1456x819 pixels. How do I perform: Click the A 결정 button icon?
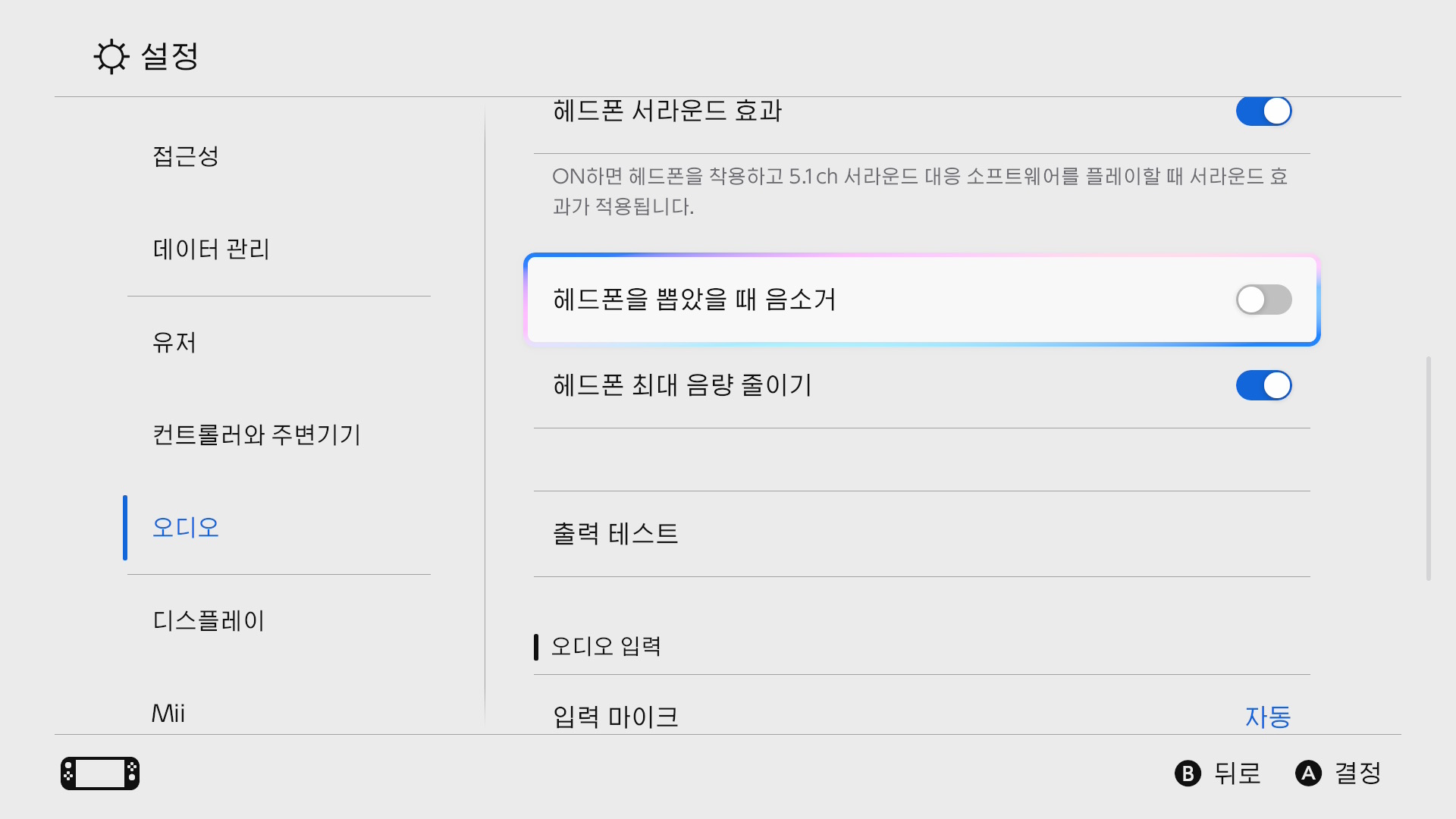point(1308,773)
